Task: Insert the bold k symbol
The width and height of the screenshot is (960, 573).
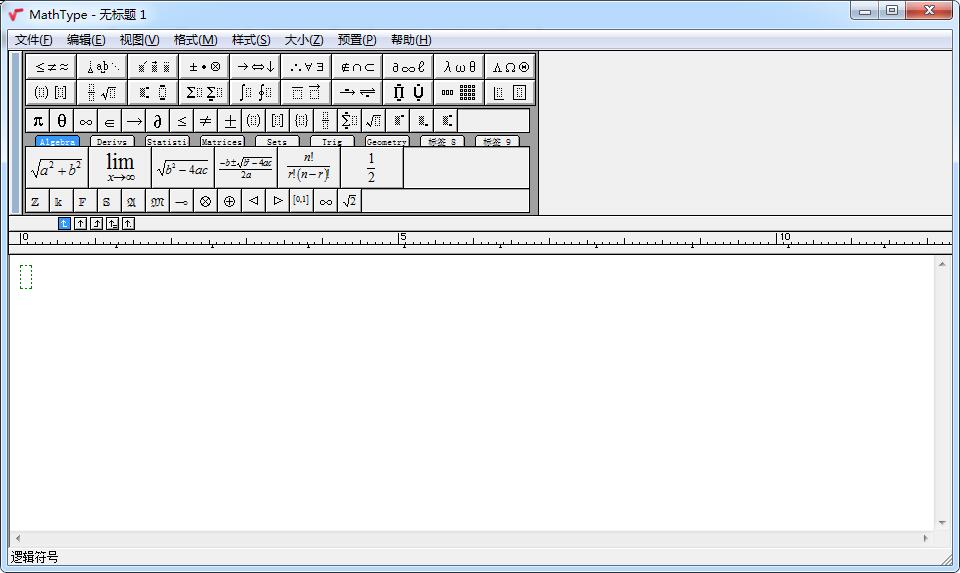Action: click(x=59, y=201)
